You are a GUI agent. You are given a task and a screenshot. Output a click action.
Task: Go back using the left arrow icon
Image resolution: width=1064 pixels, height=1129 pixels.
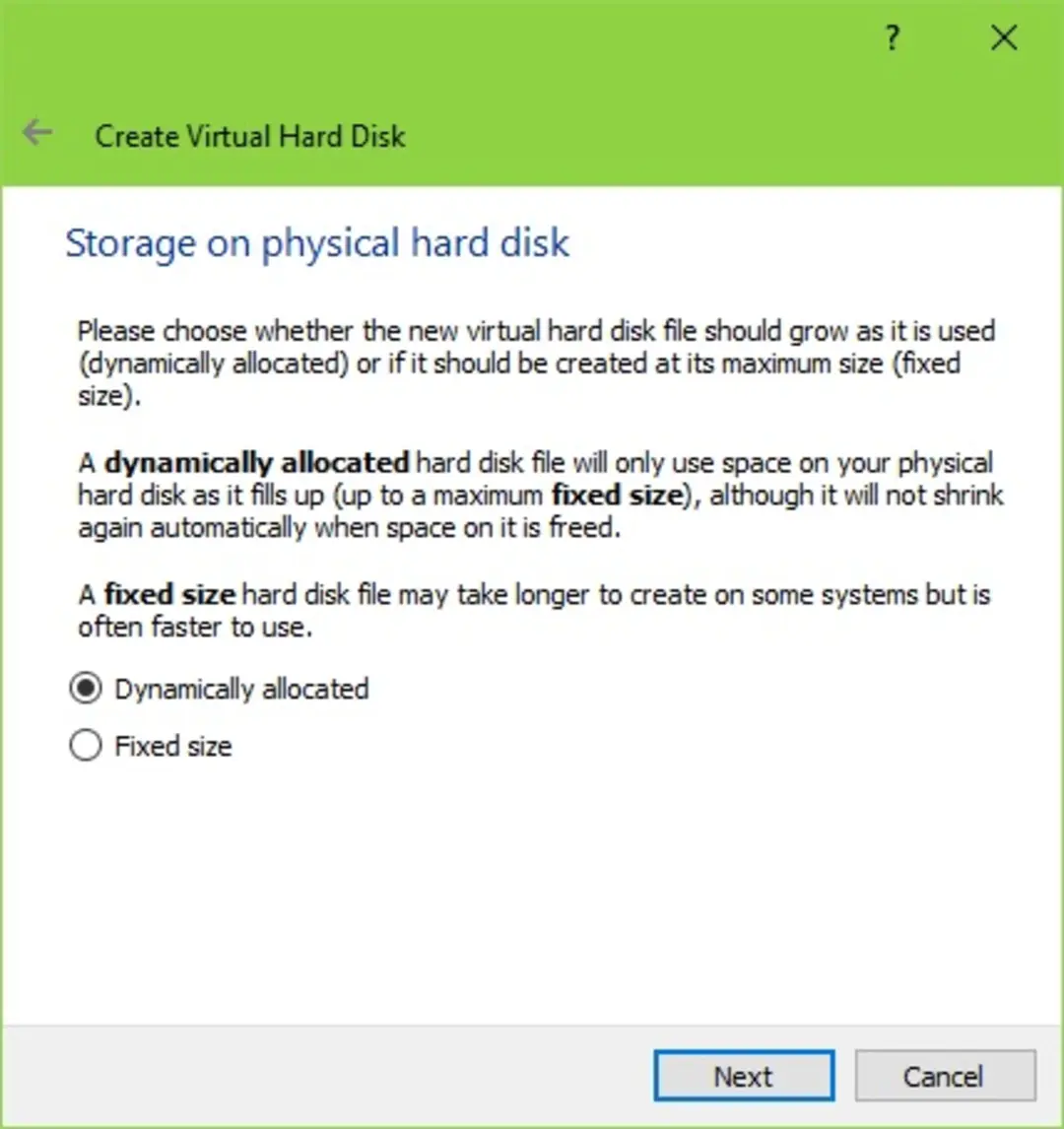(x=36, y=132)
